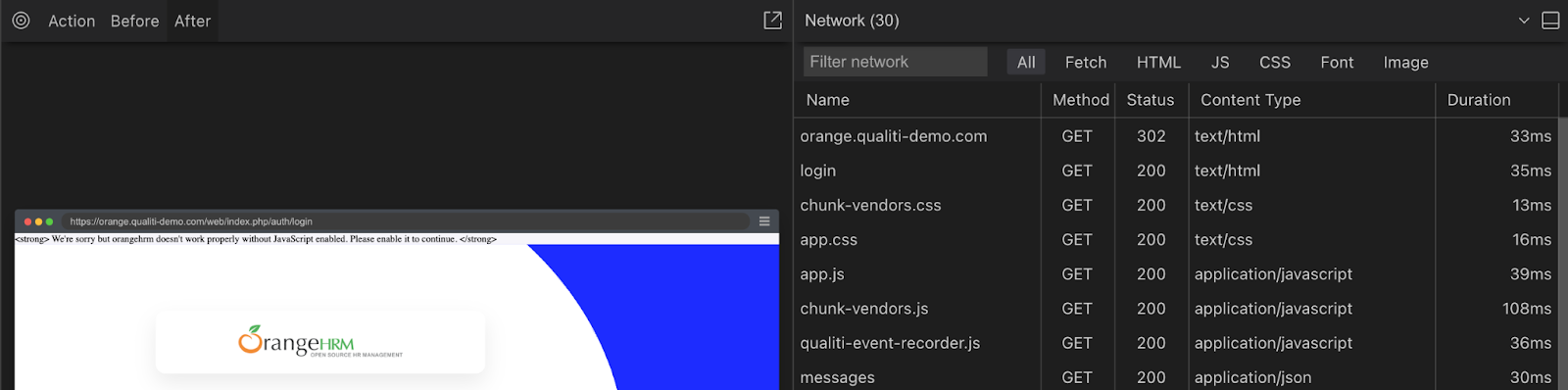
Task: Sort by the Duration column header
Action: click(x=1497, y=100)
